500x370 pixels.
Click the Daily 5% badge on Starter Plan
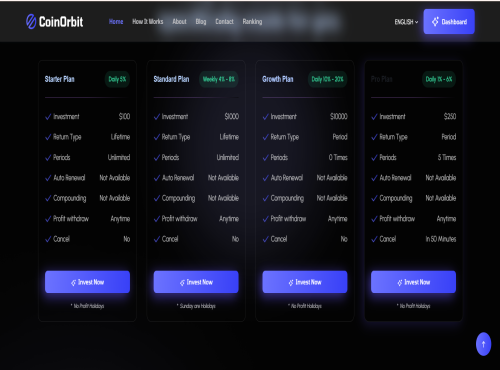pyautogui.click(x=117, y=79)
